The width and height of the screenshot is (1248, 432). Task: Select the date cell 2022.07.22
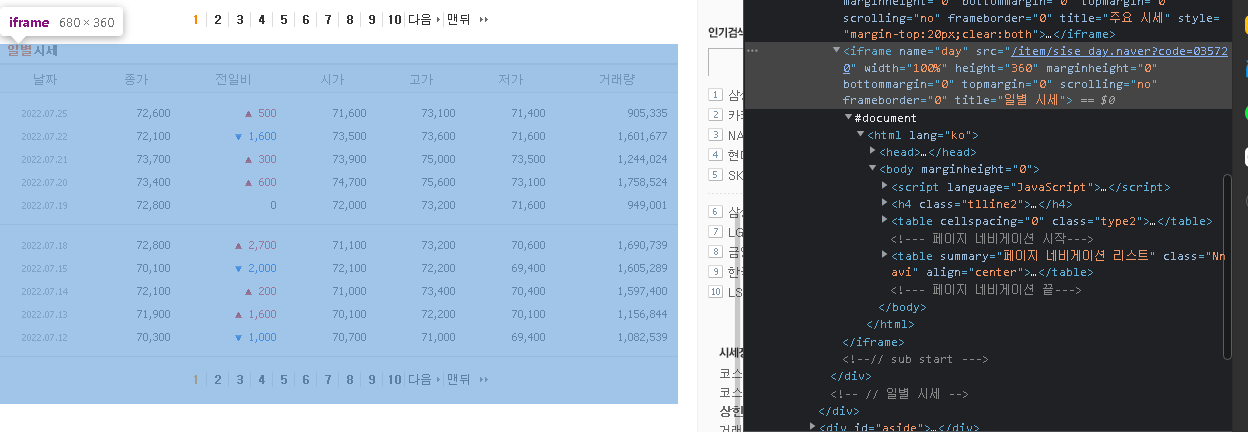point(44,137)
